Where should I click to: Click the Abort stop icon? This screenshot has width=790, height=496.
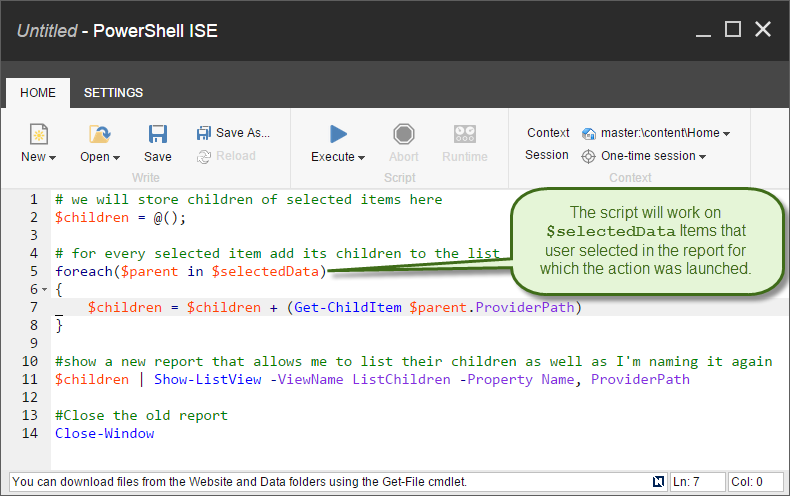(x=404, y=134)
